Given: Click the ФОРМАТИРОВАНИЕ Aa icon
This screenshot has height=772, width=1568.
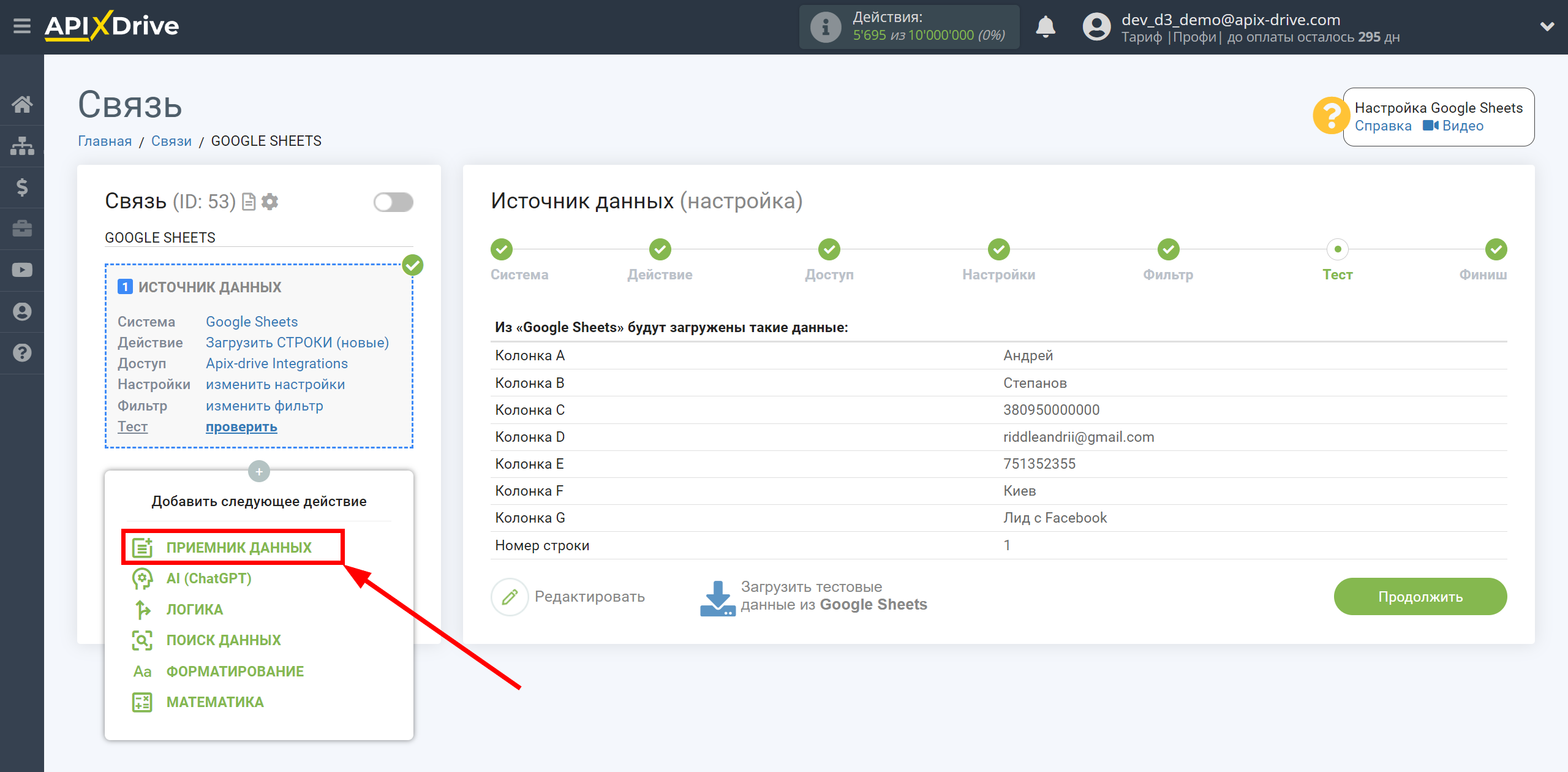Looking at the screenshot, I should [142, 672].
